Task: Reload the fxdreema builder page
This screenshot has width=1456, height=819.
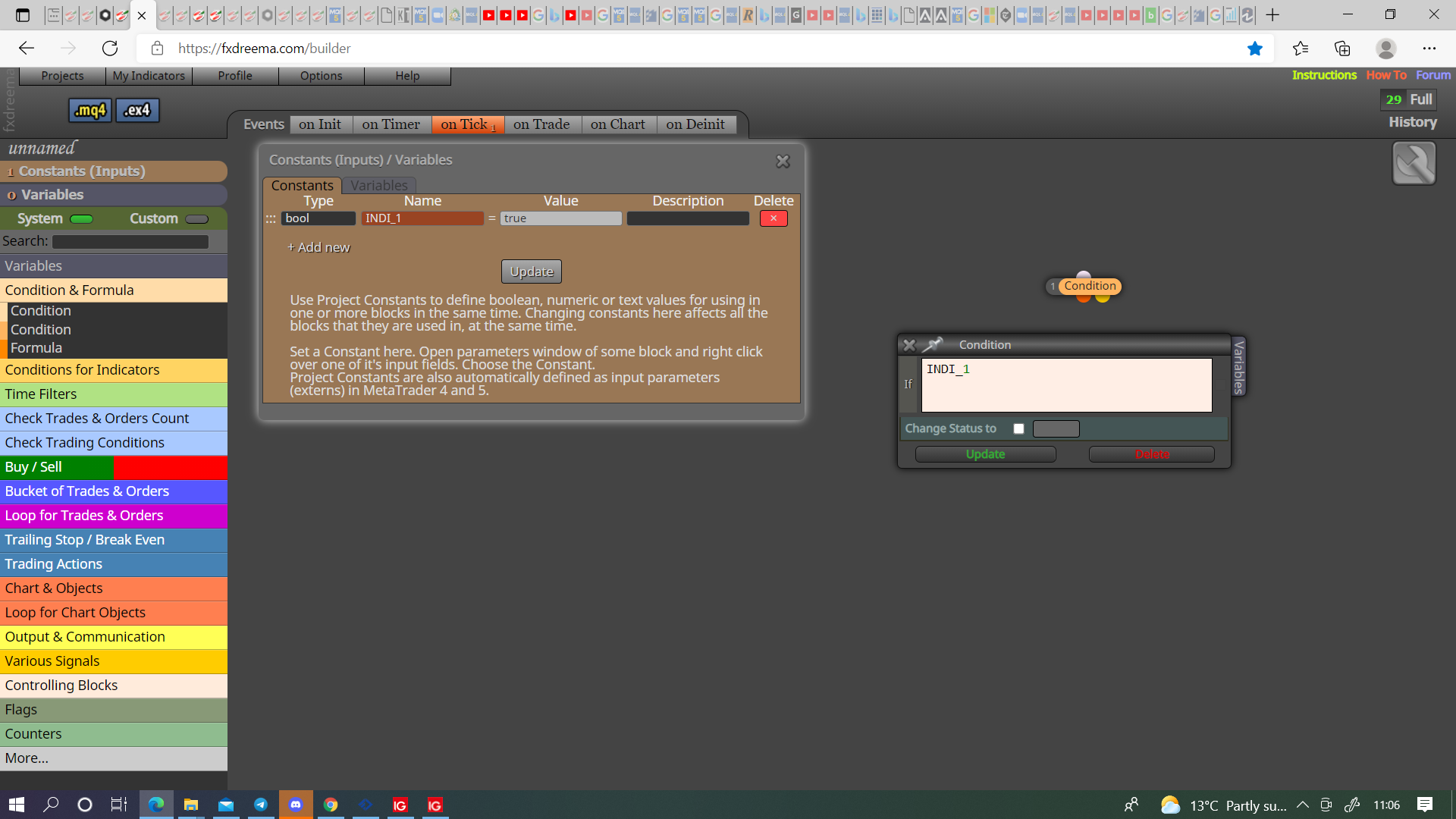Action: tap(110, 49)
